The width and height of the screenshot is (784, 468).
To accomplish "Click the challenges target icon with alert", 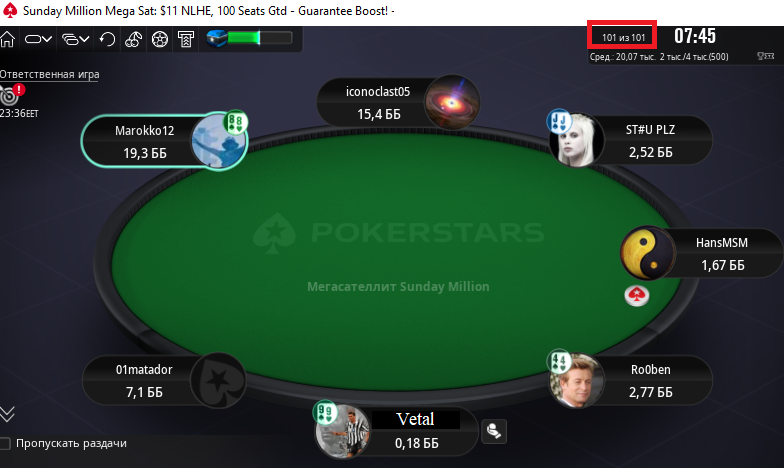I will coord(11,94).
